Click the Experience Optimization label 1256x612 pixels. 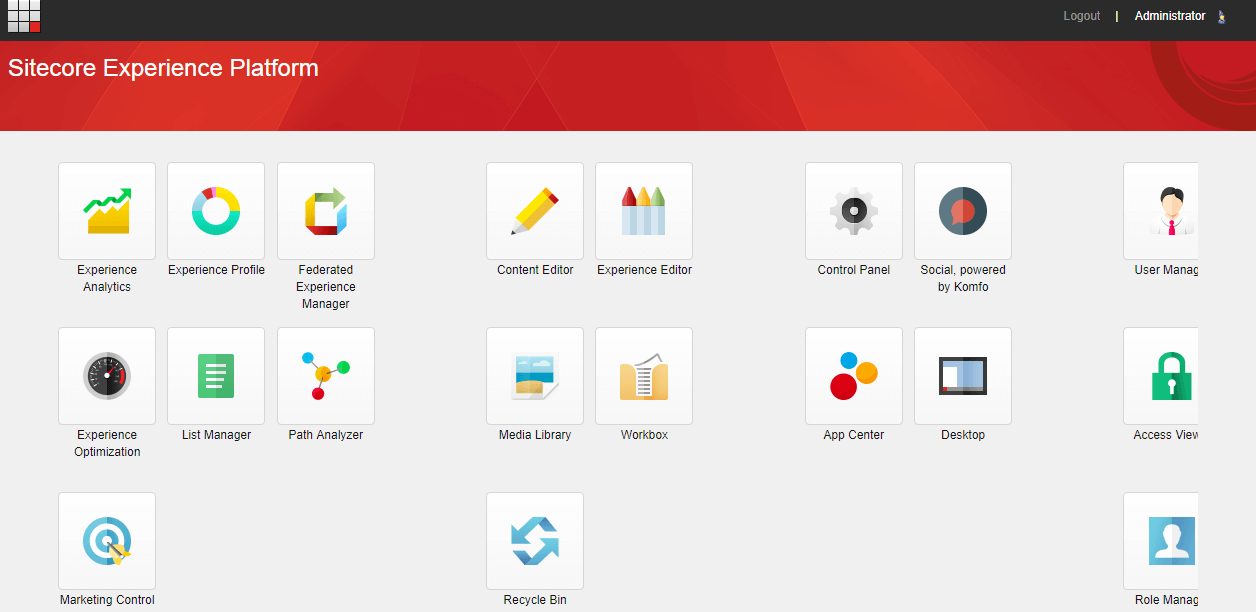pos(107,444)
